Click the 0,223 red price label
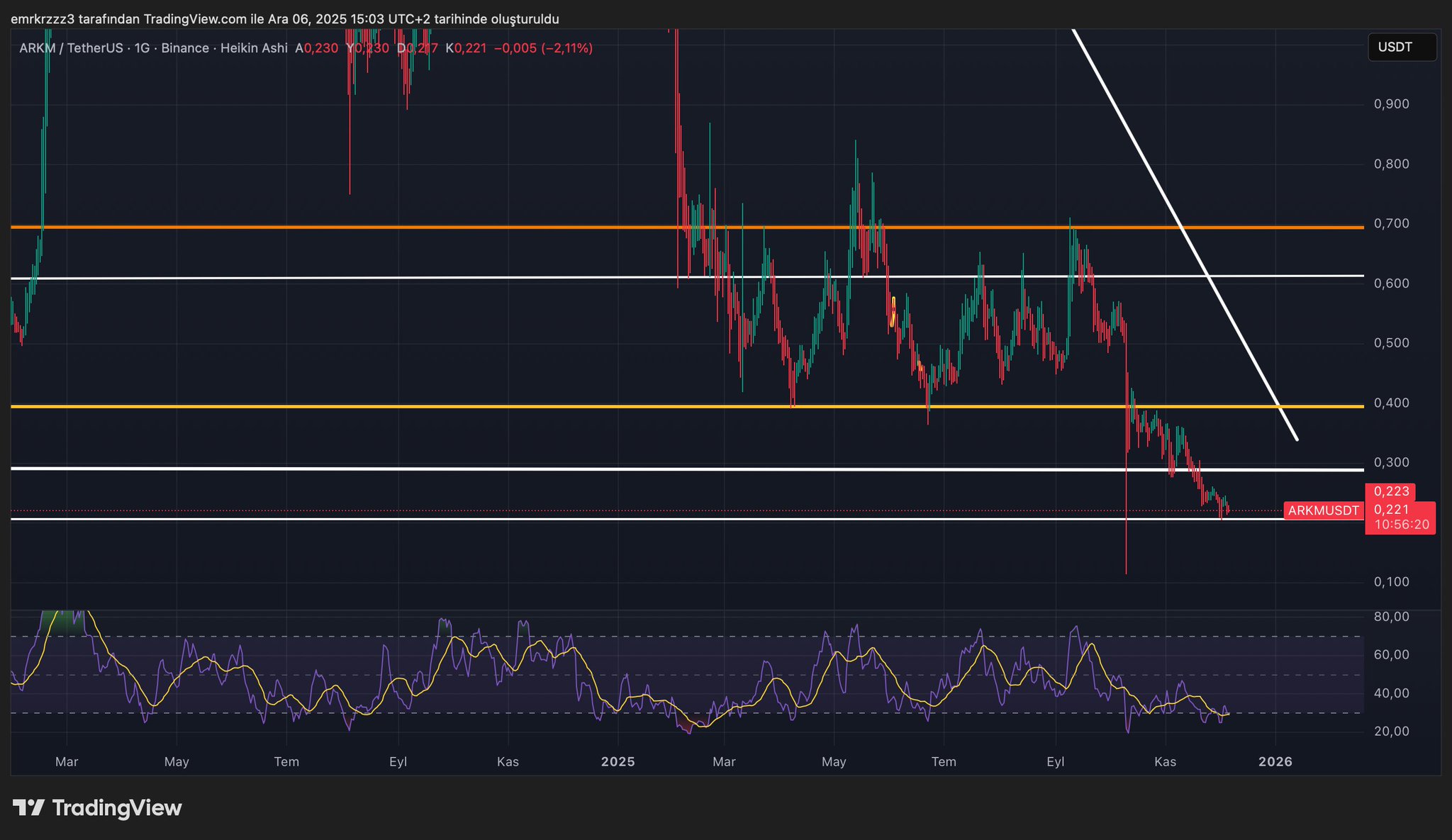 coord(1391,491)
